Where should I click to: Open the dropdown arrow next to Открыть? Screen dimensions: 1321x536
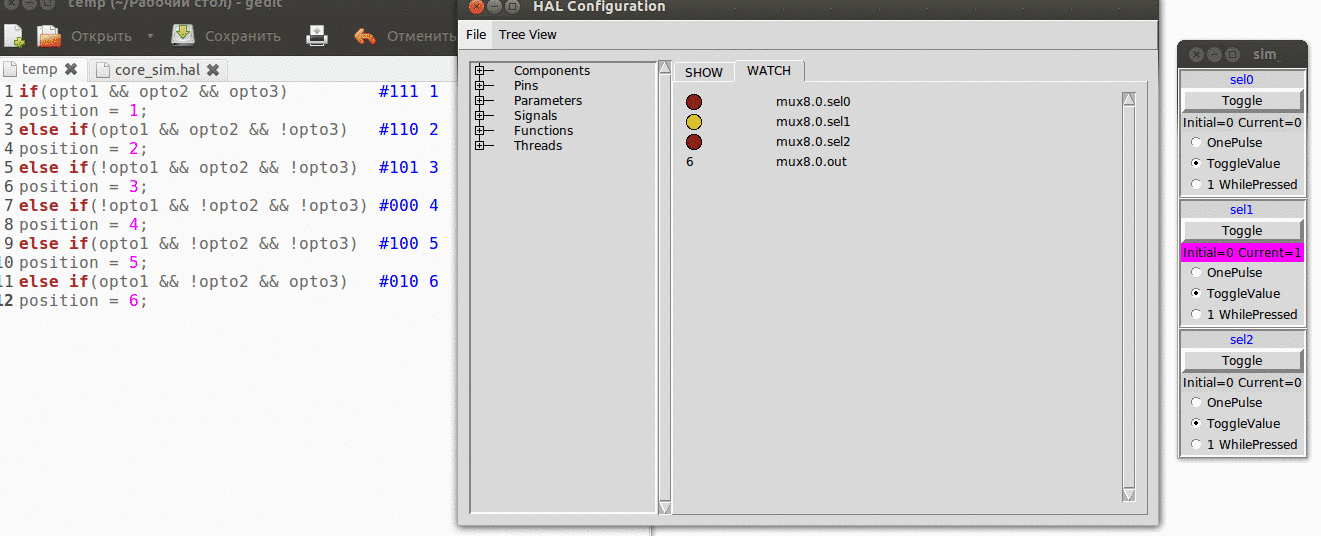(x=150, y=36)
